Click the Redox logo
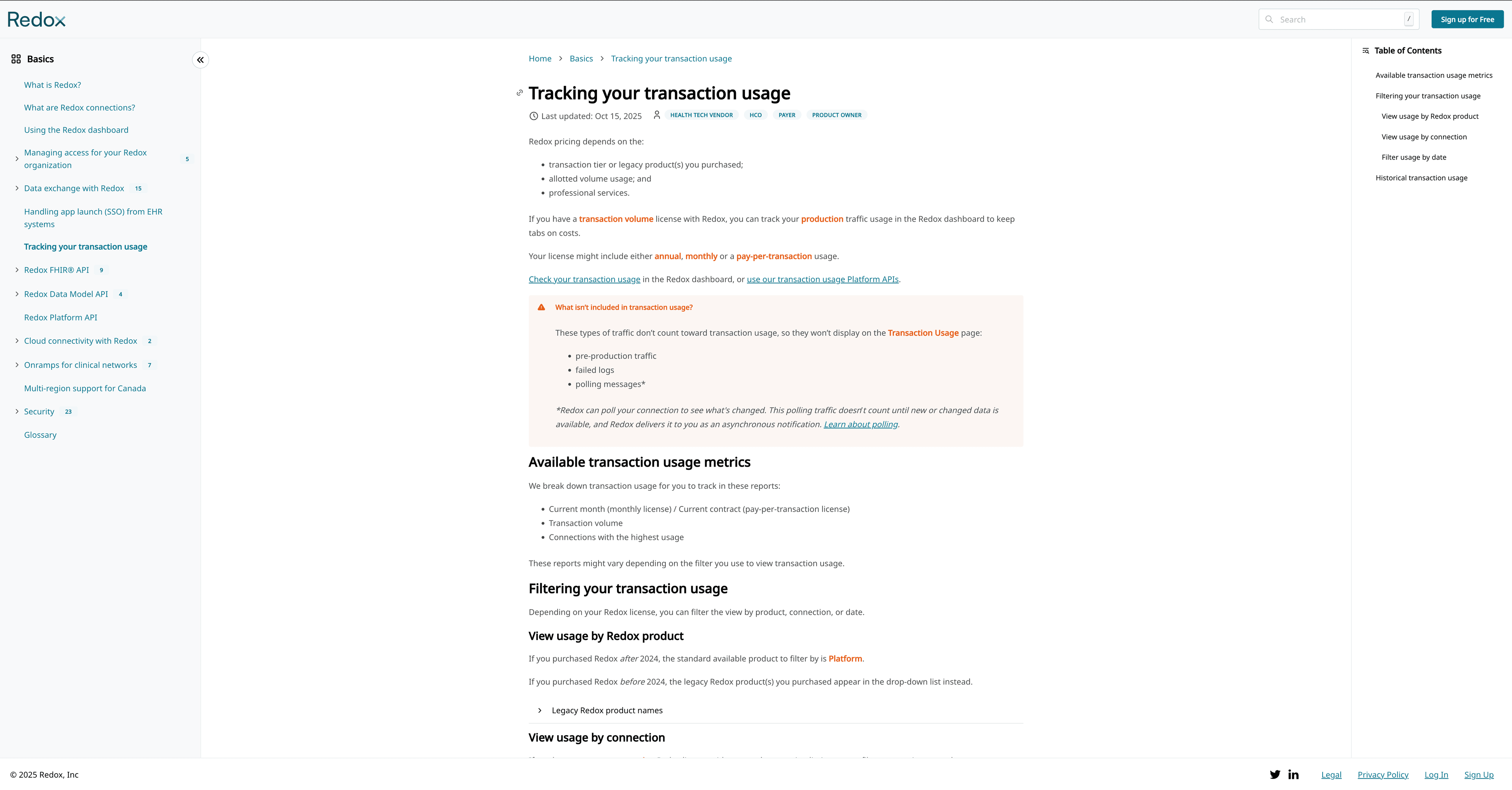The width and height of the screenshot is (1512, 790). [36, 20]
